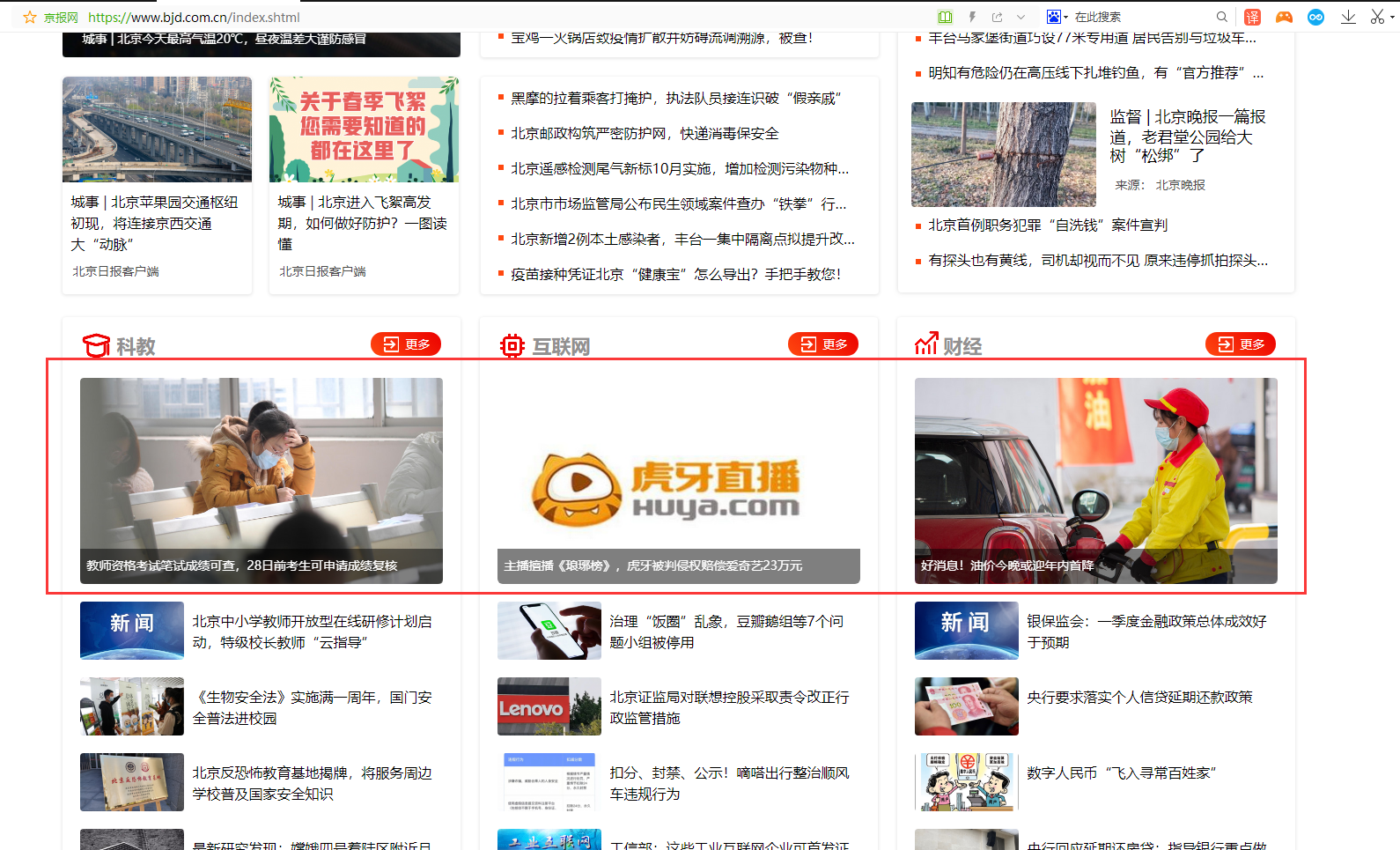Open 明知有危险仍在高压线下 headline
Screen dimensions: 1400x850
pos(1096,72)
